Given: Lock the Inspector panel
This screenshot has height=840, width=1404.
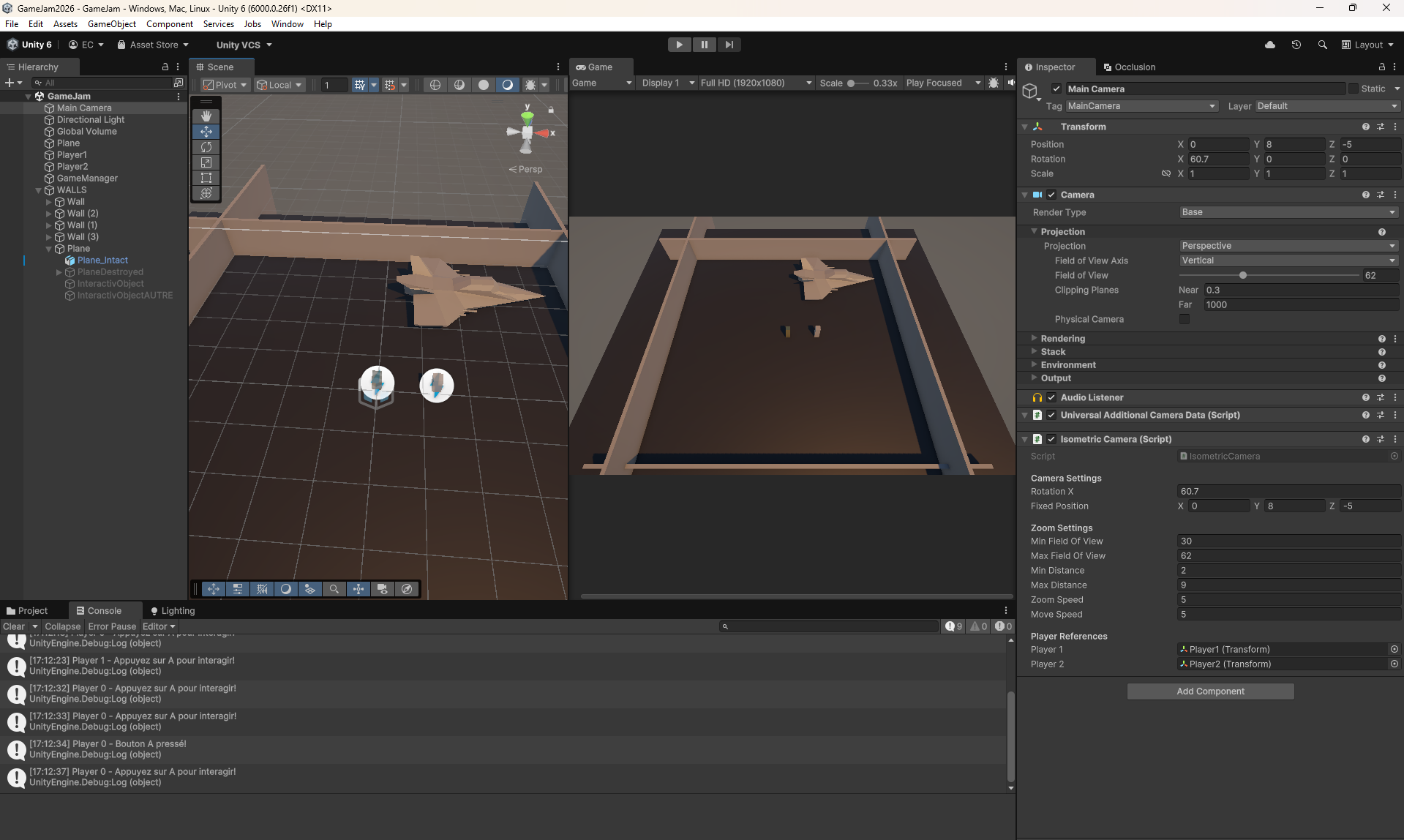Looking at the screenshot, I should coord(1381,67).
